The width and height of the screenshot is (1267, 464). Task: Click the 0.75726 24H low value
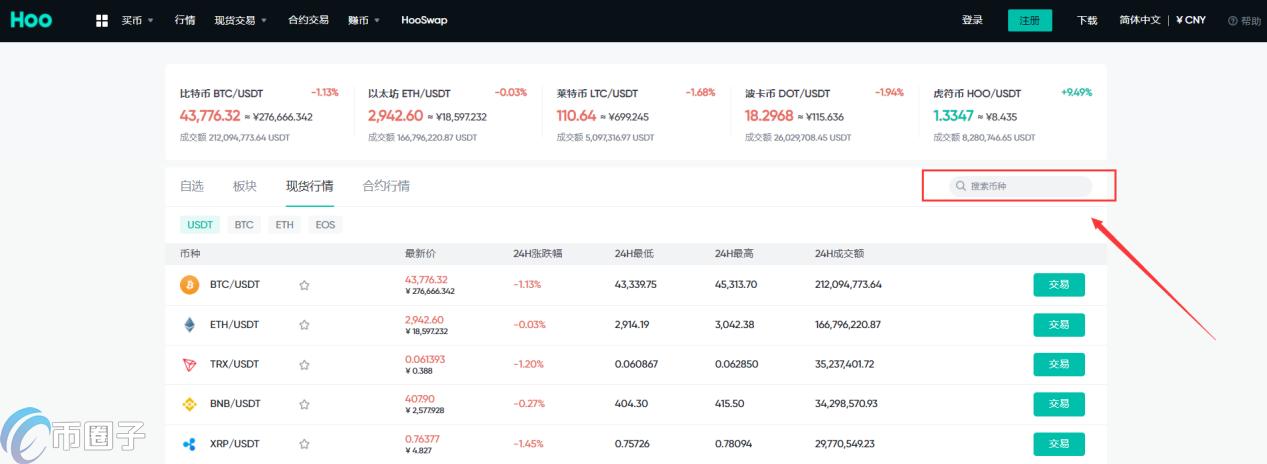(x=633, y=443)
